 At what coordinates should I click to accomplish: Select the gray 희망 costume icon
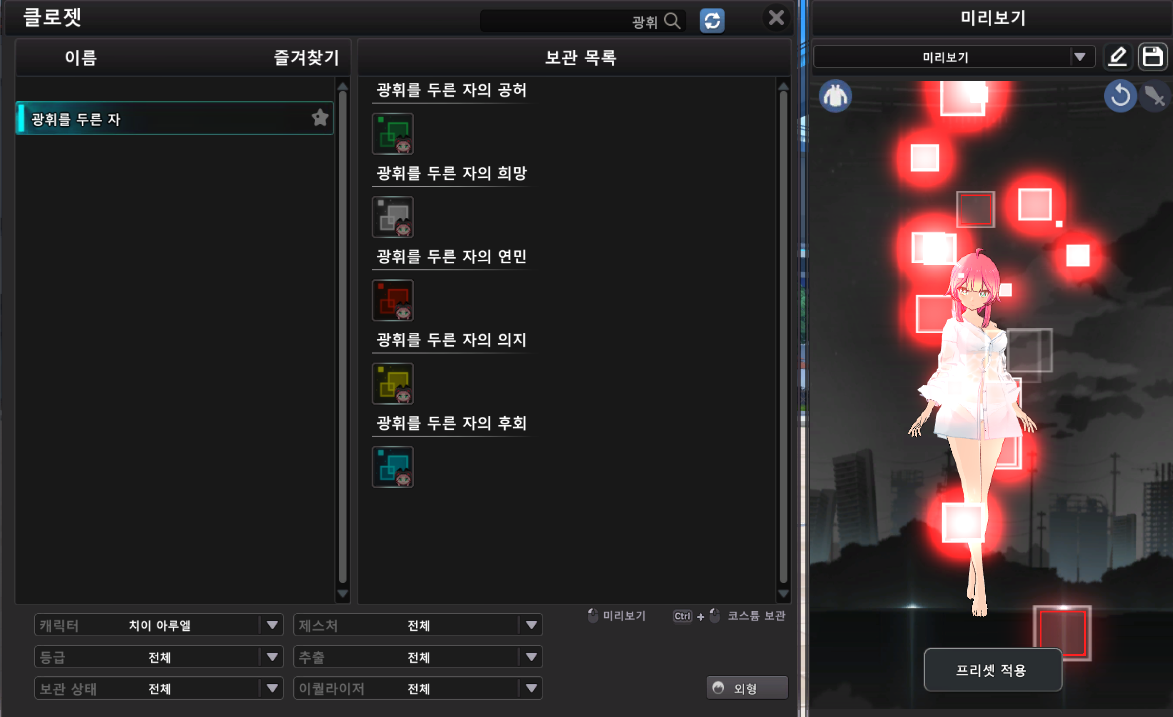[393, 217]
